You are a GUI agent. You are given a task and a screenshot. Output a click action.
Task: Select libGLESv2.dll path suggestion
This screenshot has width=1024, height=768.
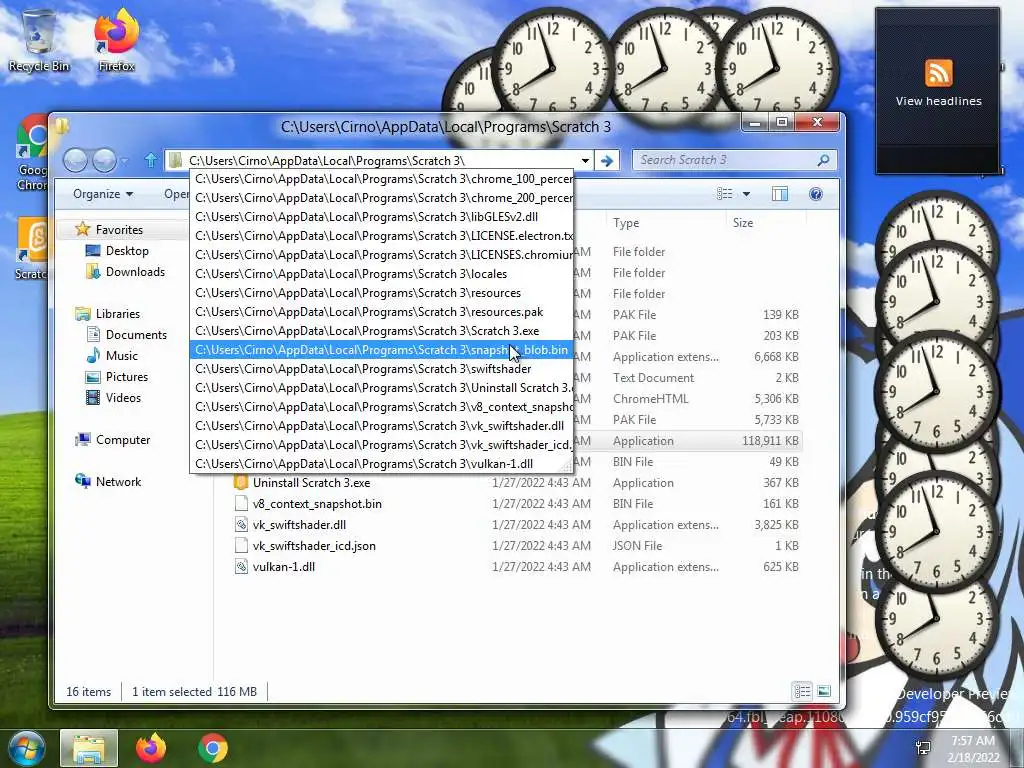coord(382,217)
